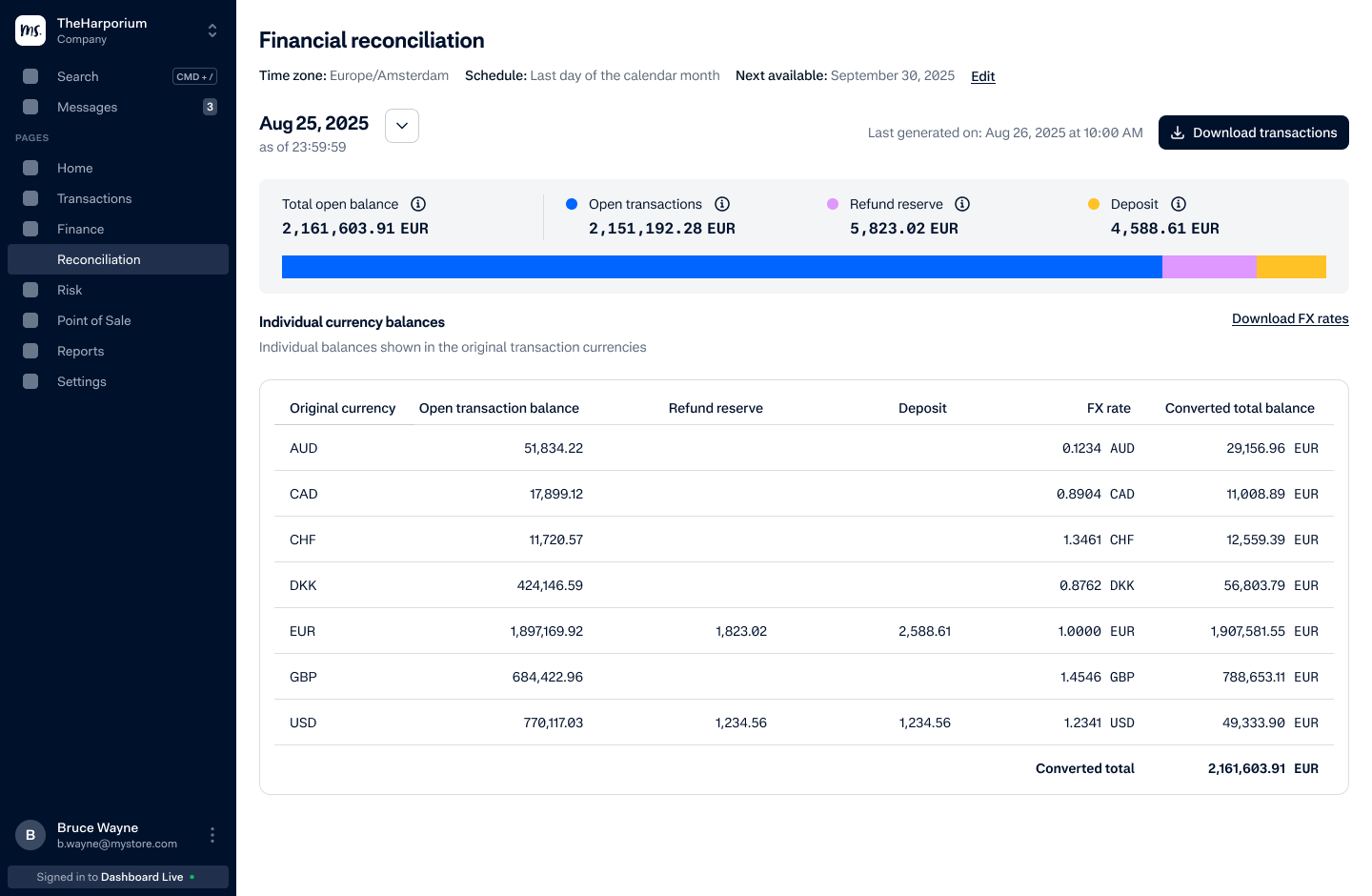
Task: Select the Reconciliation subpage
Action: pos(118,259)
